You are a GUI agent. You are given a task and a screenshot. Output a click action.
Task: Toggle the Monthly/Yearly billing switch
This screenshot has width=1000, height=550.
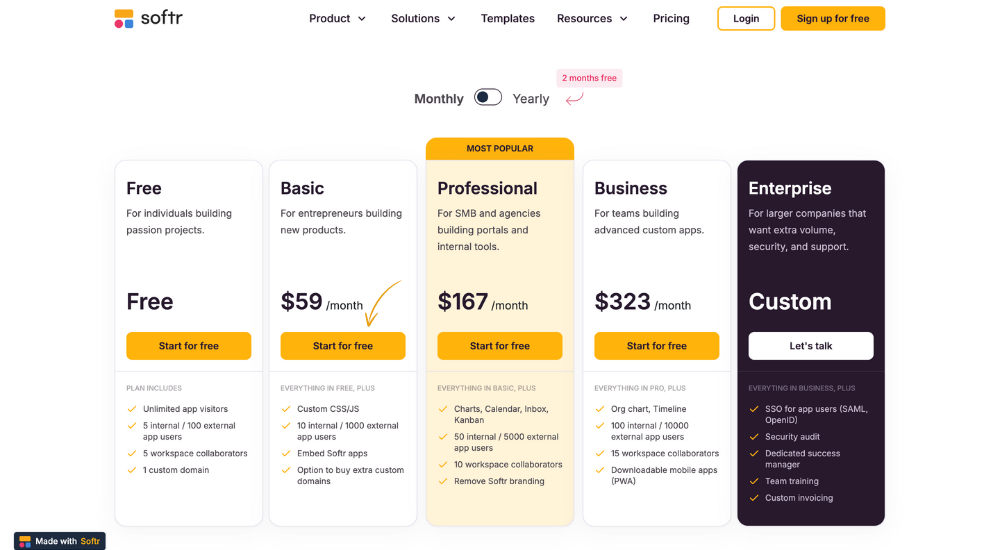point(488,97)
